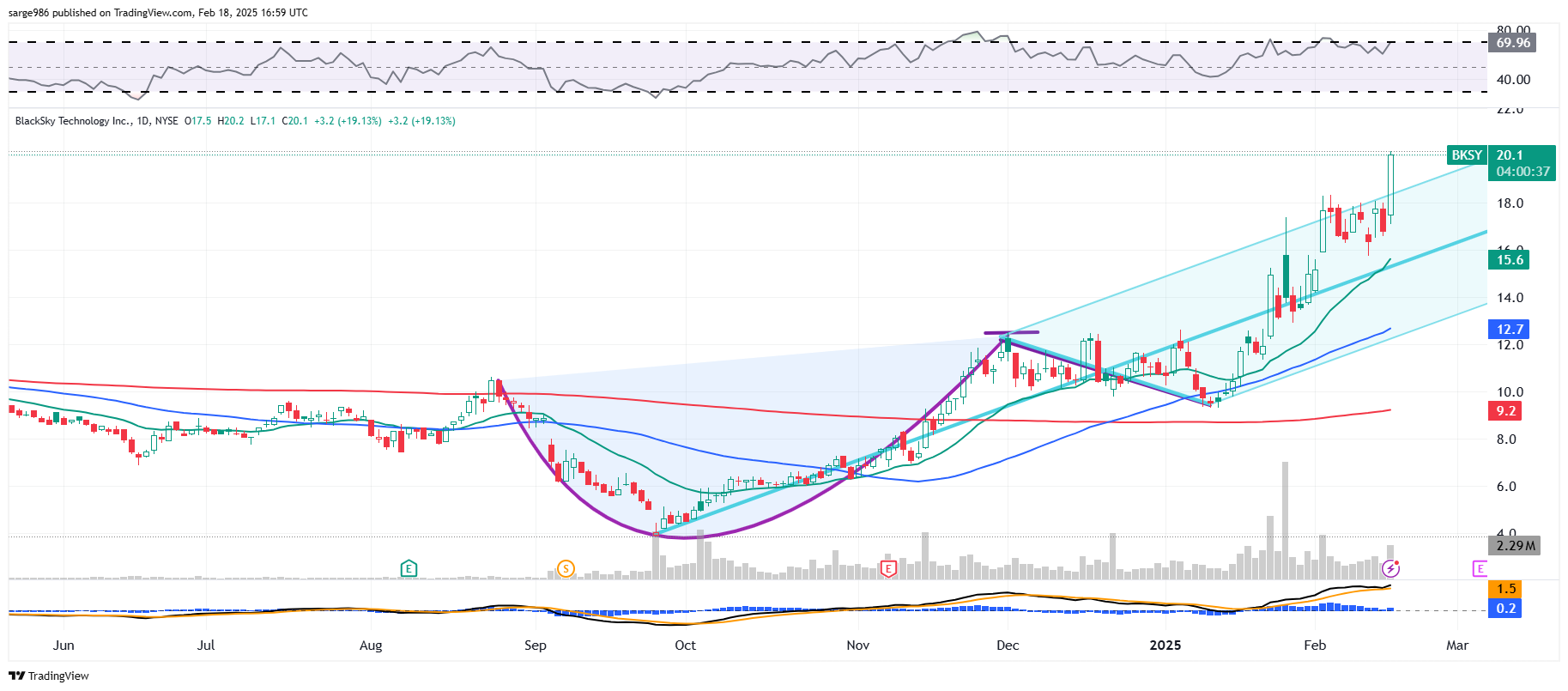This screenshot has height=691, width=1568.
Task: Click the 69.96 RSI value label
Action: coord(1512,43)
